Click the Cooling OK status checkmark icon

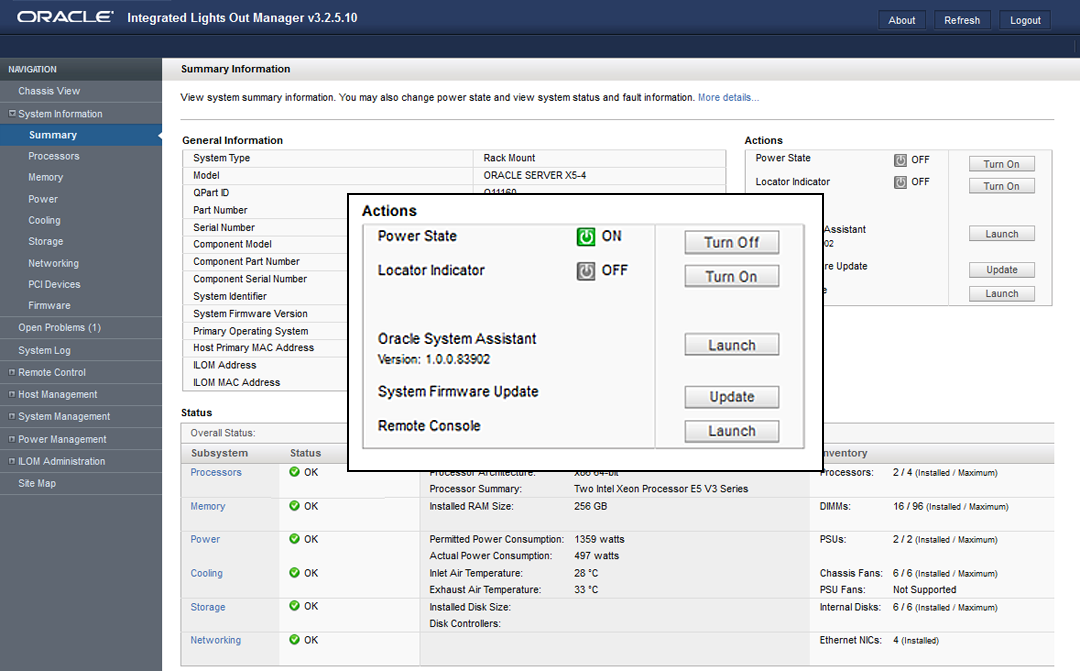(x=295, y=572)
